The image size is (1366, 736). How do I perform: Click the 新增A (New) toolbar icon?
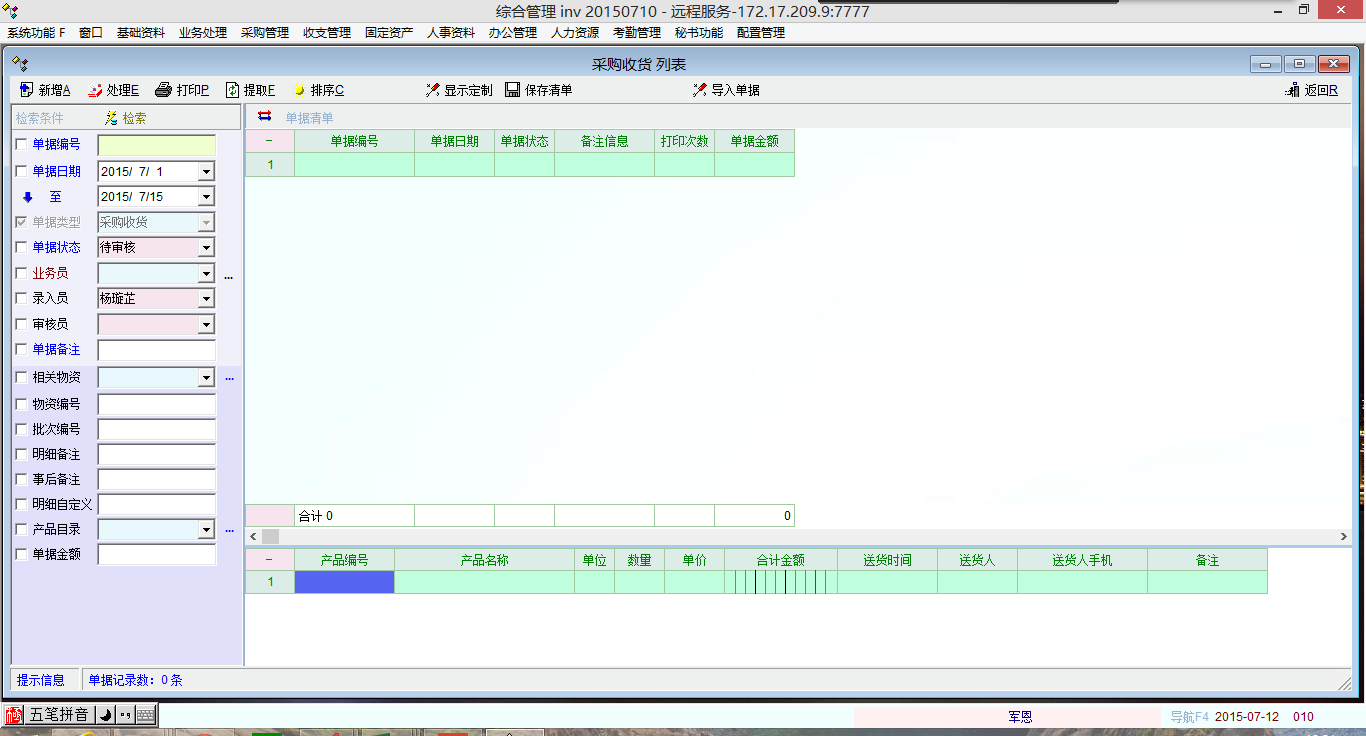(x=26, y=90)
